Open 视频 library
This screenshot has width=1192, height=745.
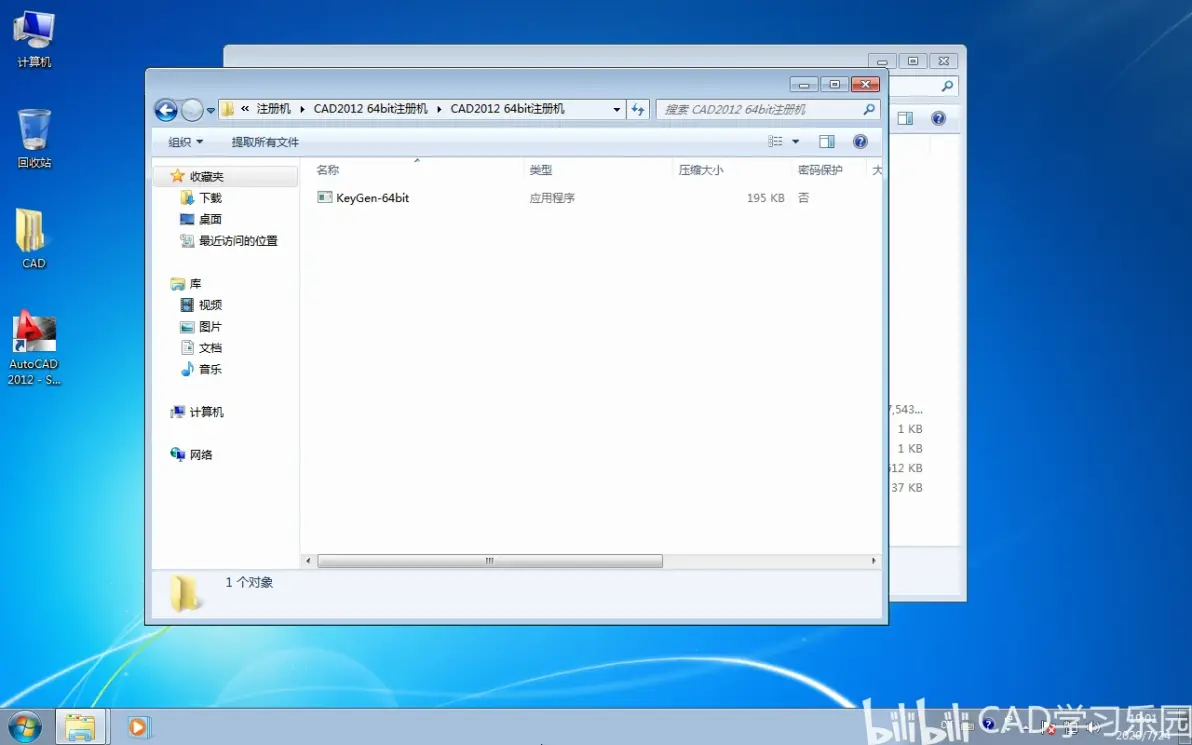[x=201, y=305]
